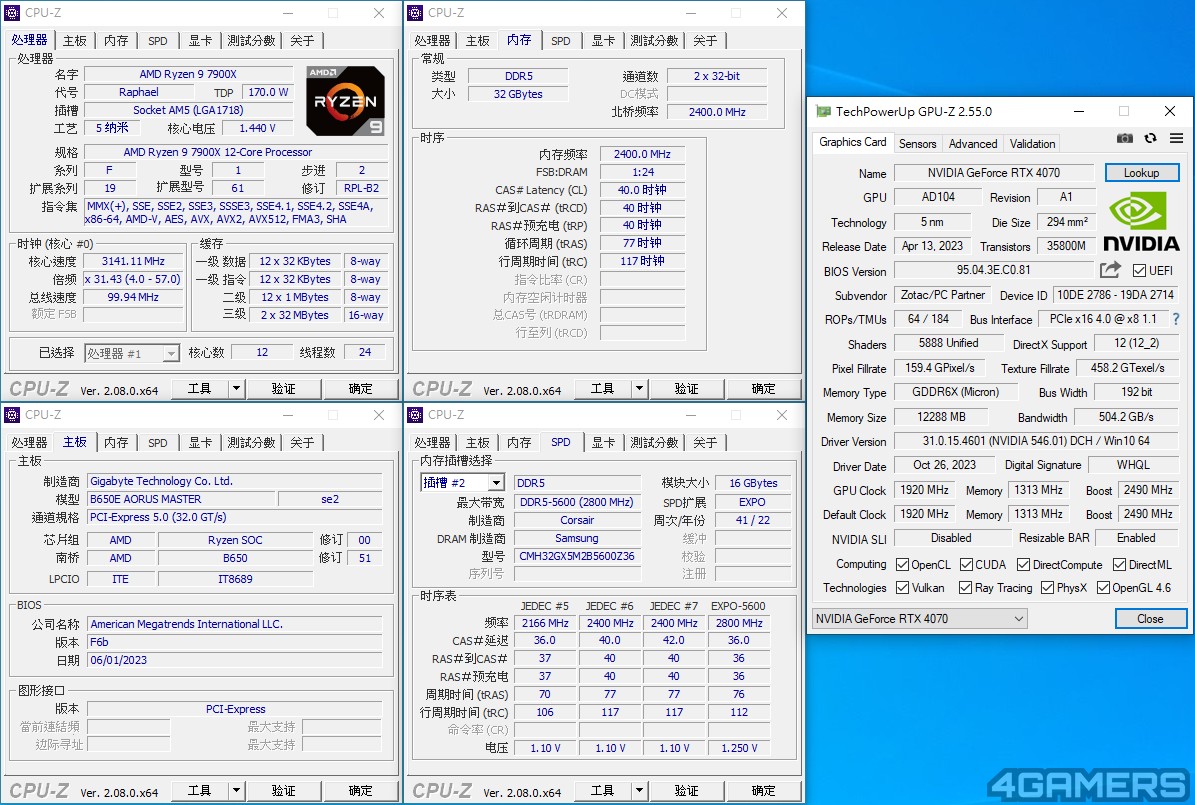Click 确定 in CPU-Z memory timings window
Viewport: 1195px width, 805px height.
764,389
